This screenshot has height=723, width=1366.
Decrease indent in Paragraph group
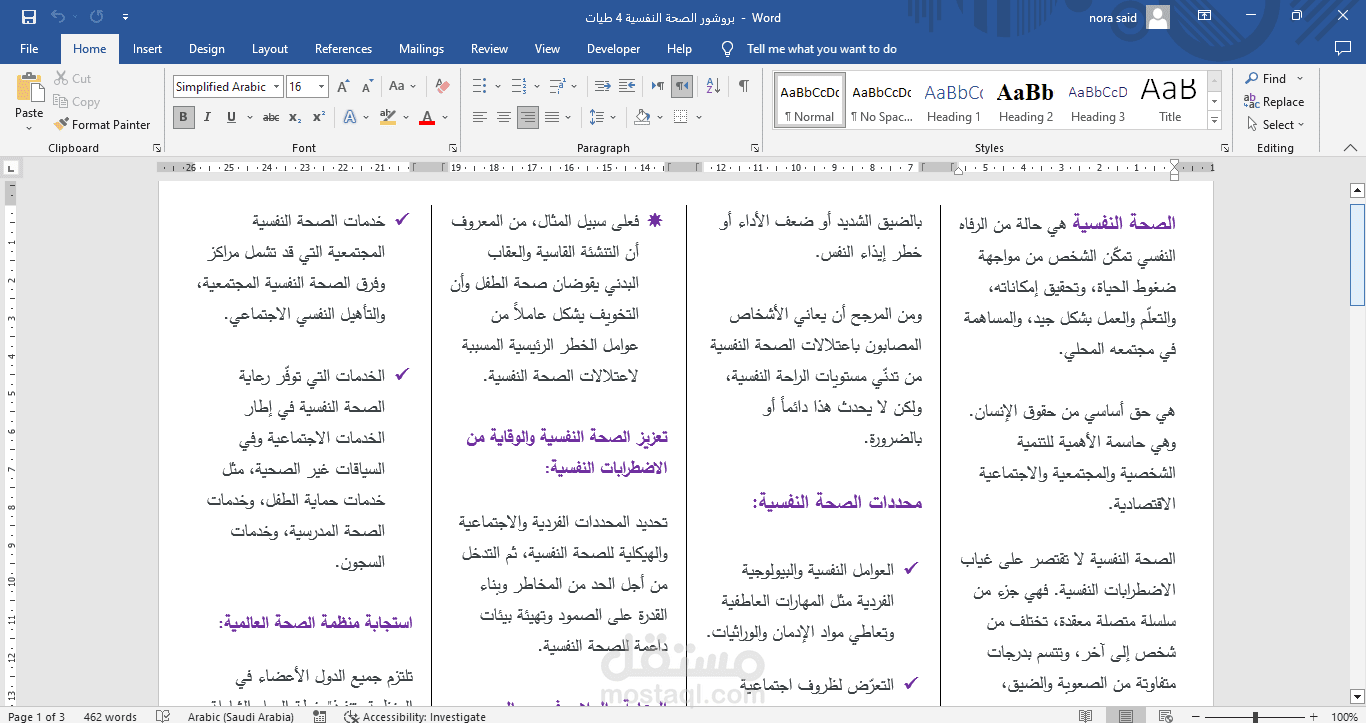click(602, 87)
